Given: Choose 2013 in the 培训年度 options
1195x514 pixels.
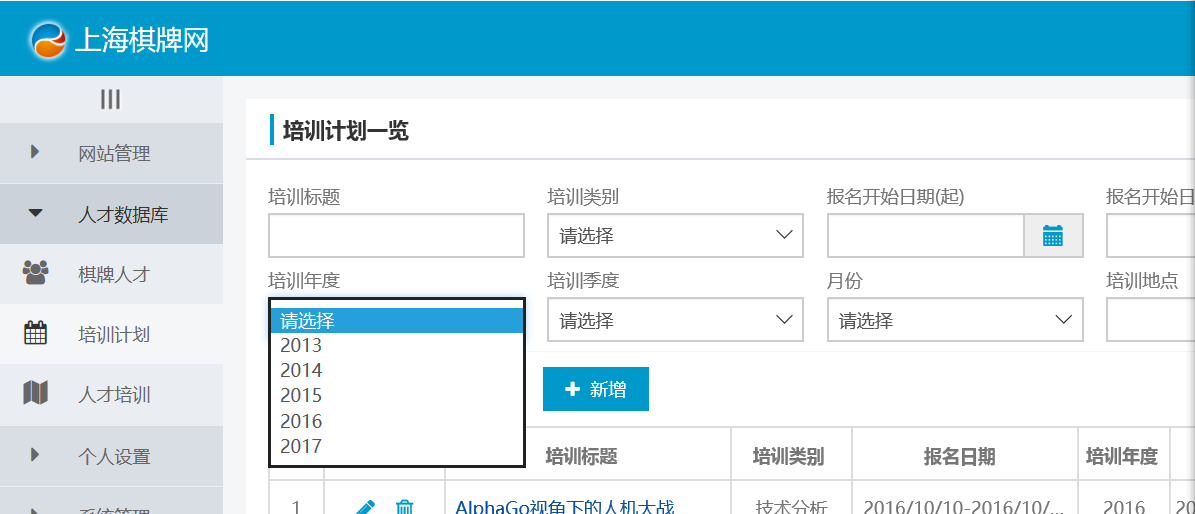Looking at the screenshot, I should coord(301,345).
